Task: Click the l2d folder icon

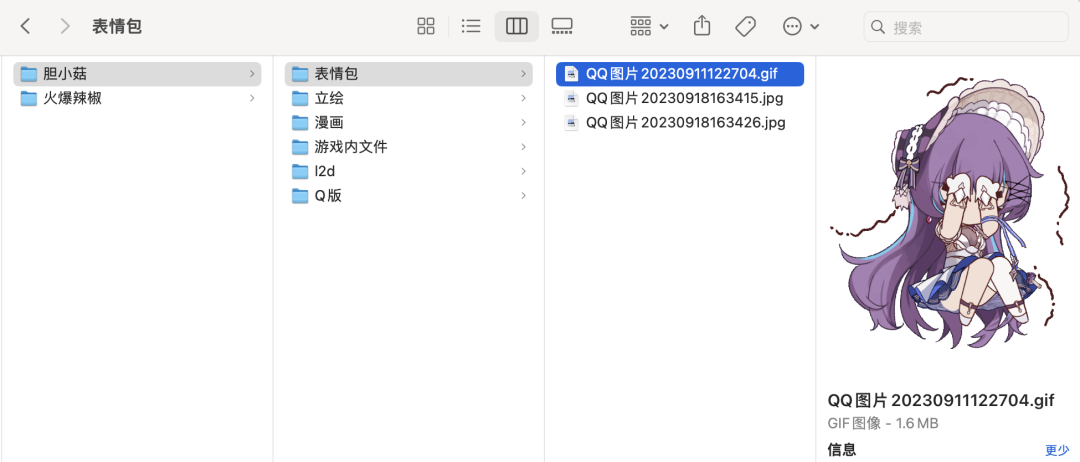Action: coord(300,171)
